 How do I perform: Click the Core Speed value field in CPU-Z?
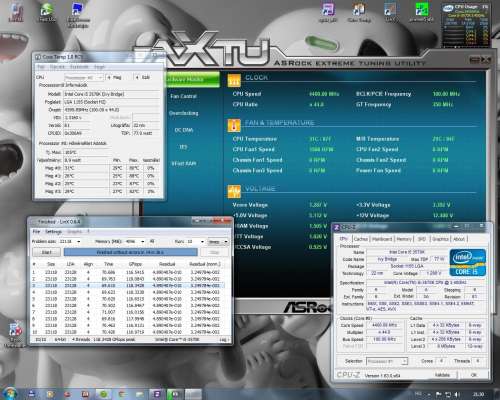point(385,325)
